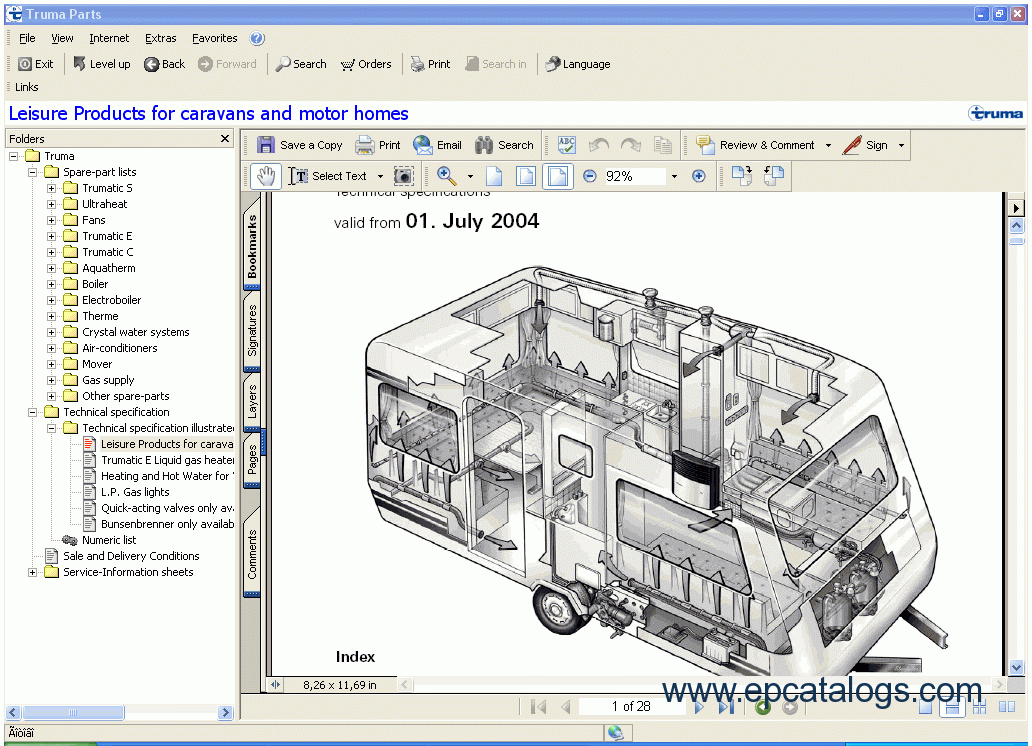Screen dimensions: 1032x746
Task: Open the Signatures side tab
Action: (252, 331)
